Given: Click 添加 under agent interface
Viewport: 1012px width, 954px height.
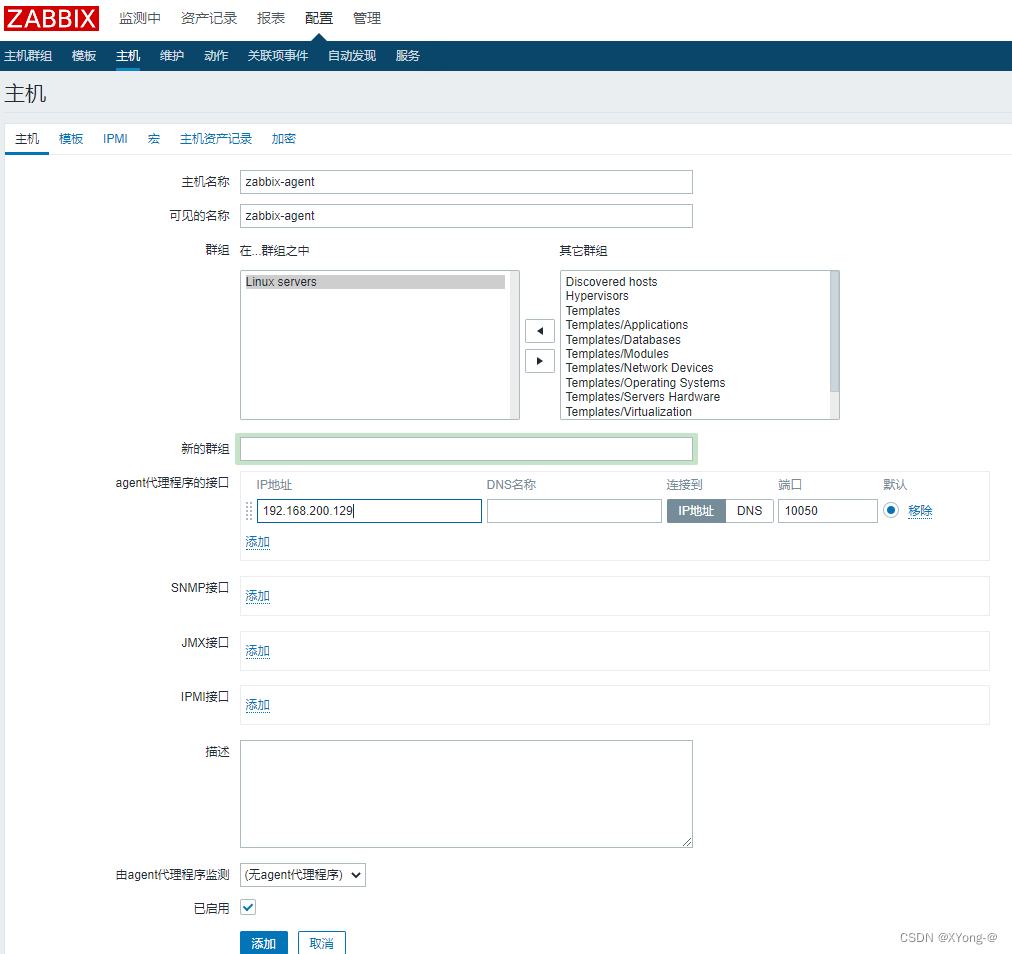Looking at the screenshot, I should click(258, 542).
